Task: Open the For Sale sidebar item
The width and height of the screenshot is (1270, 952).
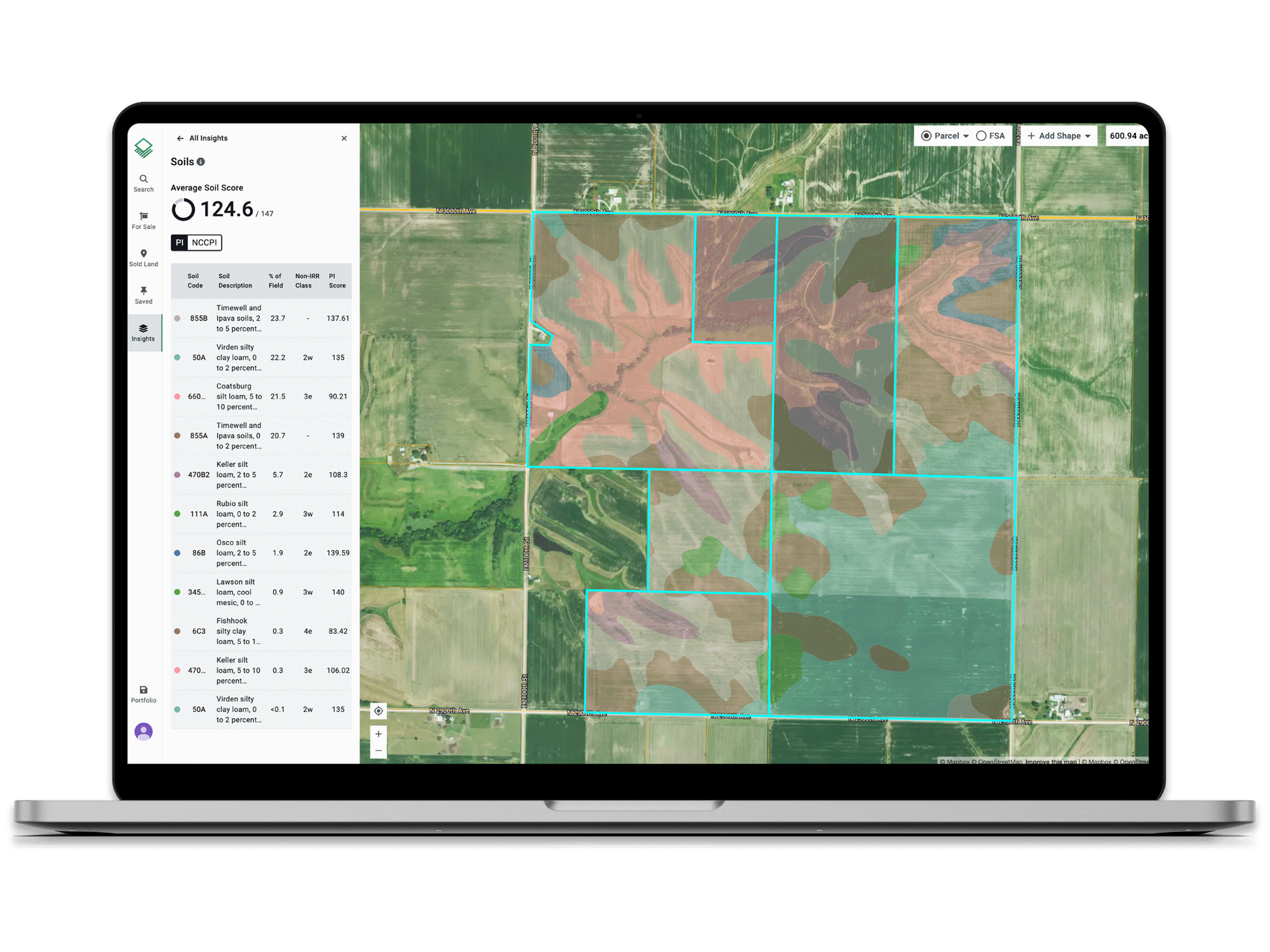Action: click(x=144, y=221)
